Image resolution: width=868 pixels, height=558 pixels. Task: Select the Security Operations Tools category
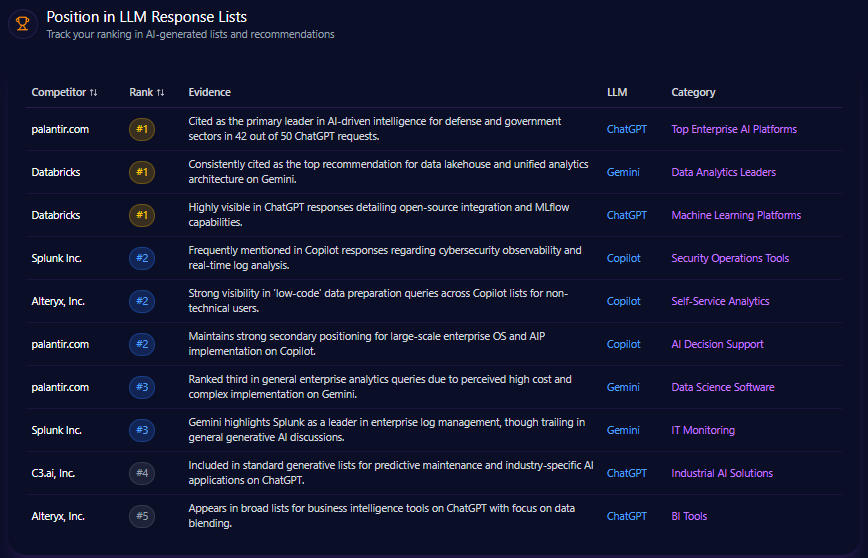[730, 258]
